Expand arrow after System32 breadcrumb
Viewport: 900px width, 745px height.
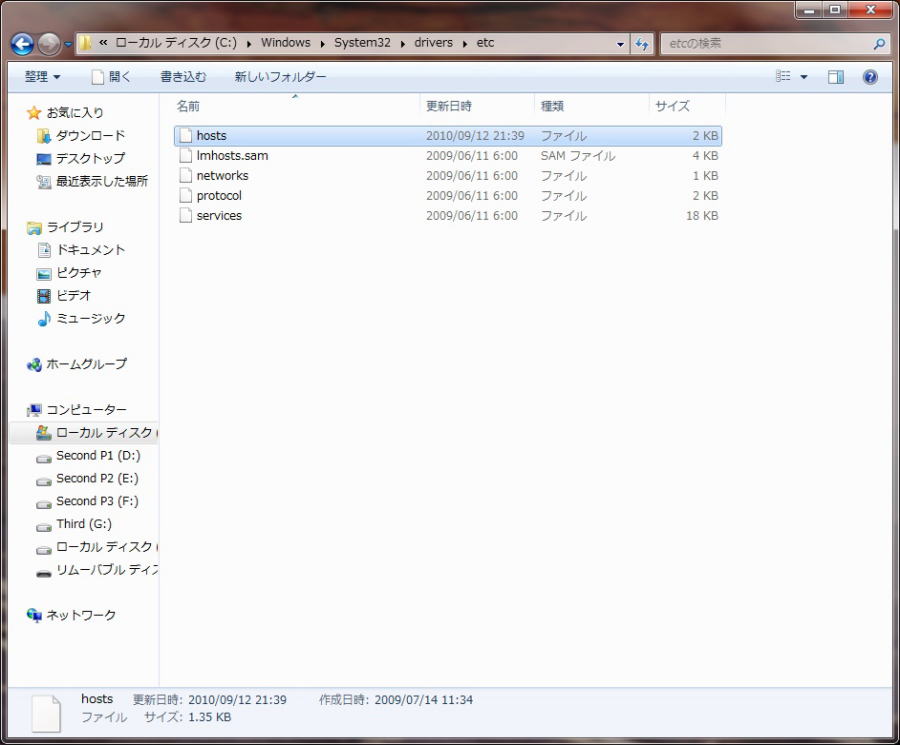pos(403,44)
